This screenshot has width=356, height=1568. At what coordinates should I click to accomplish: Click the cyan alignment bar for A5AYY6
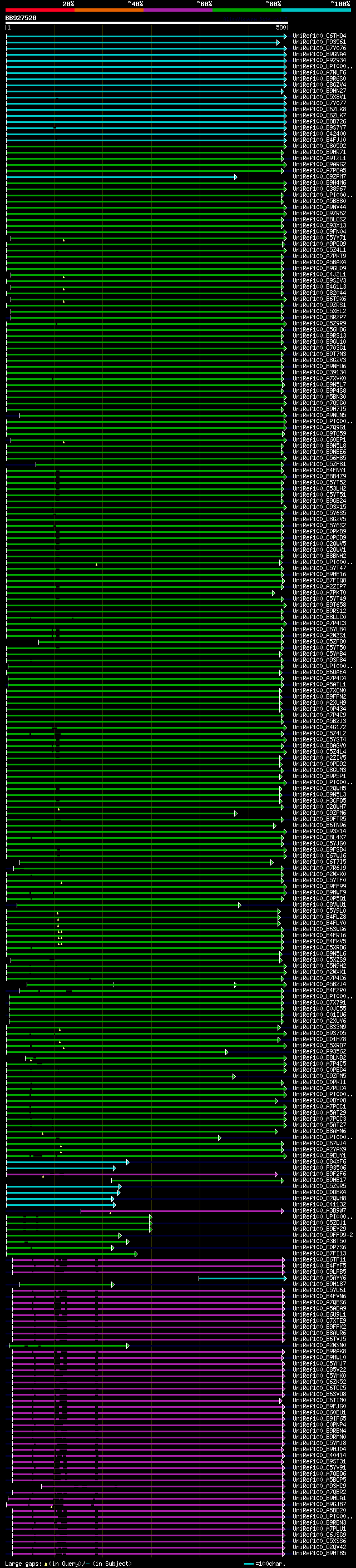click(242, 1278)
